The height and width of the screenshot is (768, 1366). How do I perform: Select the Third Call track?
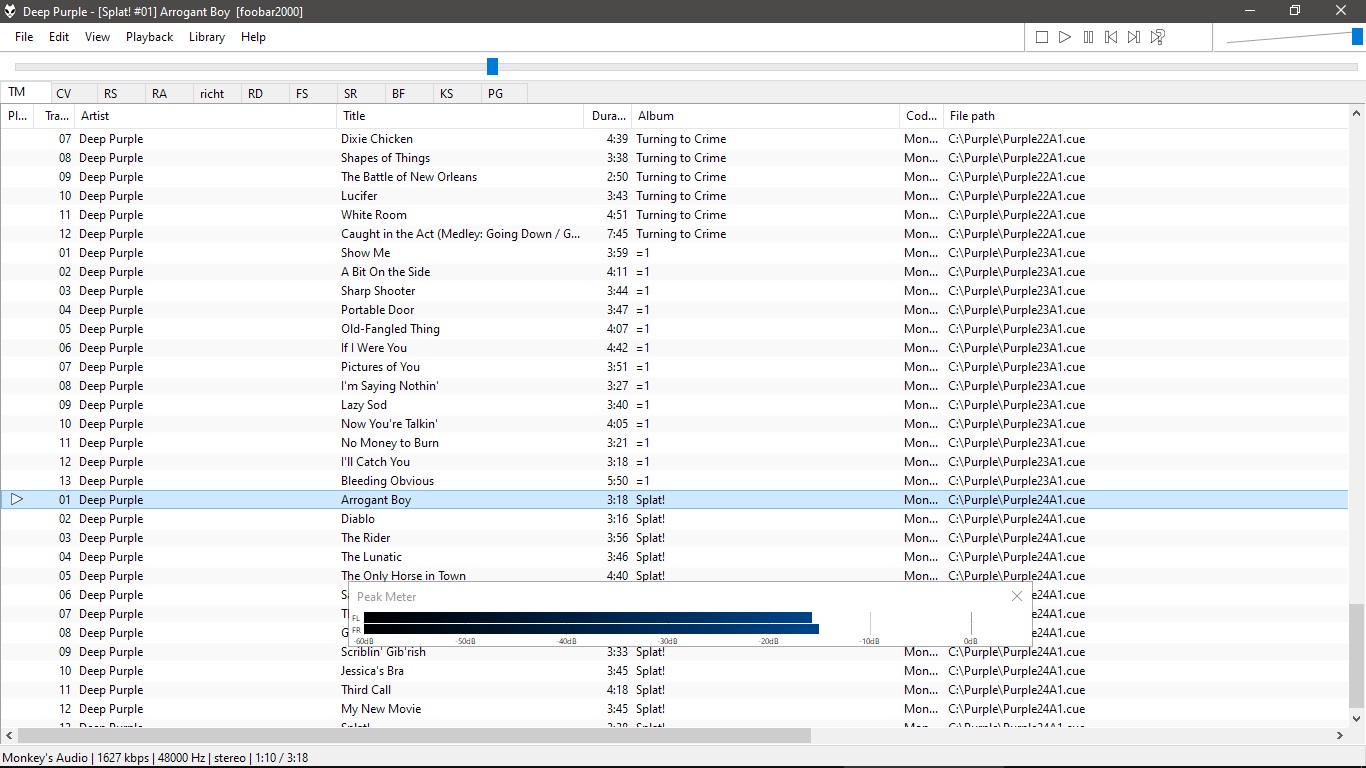click(x=674, y=690)
